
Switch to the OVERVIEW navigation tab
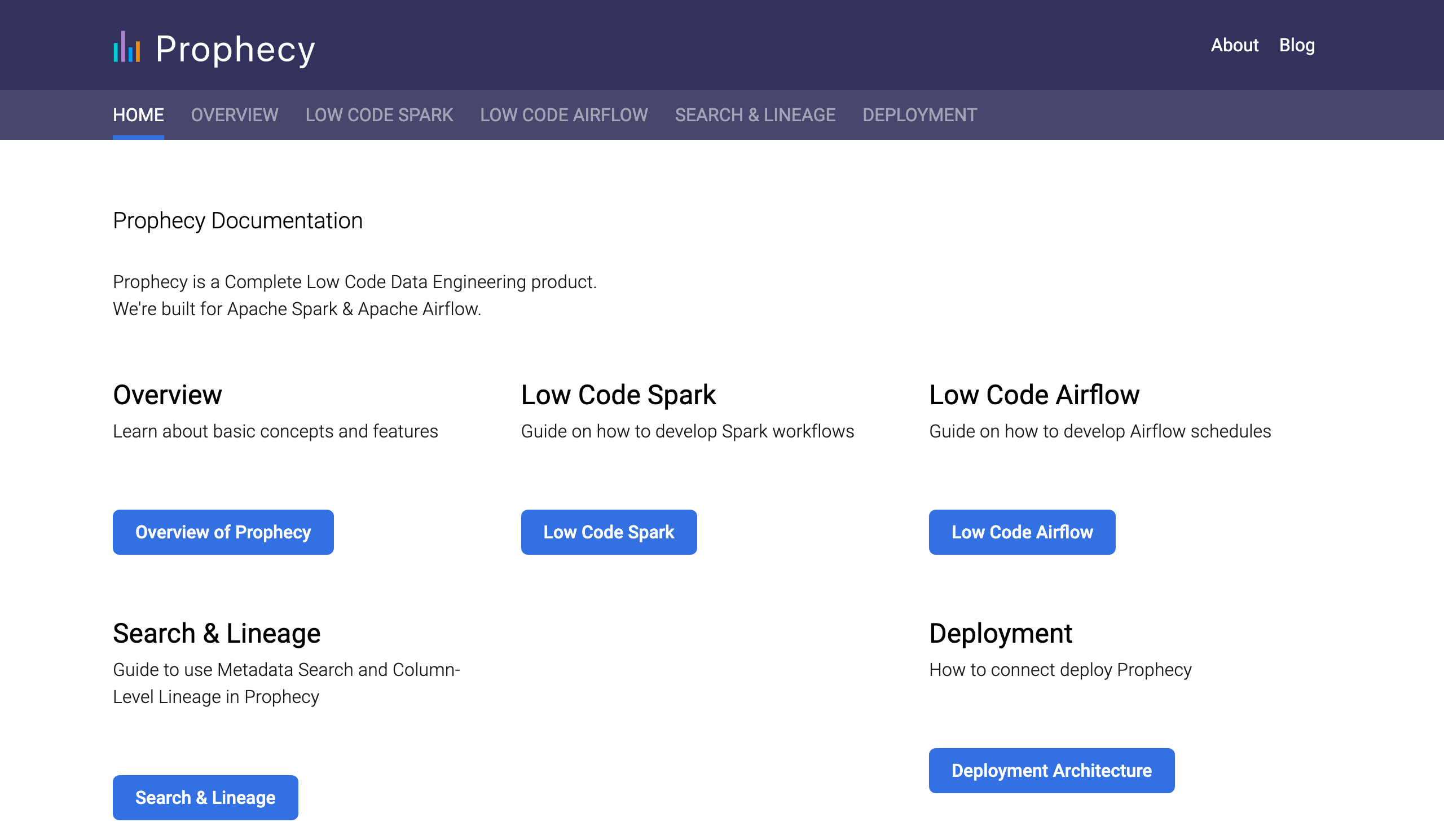click(234, 115)
